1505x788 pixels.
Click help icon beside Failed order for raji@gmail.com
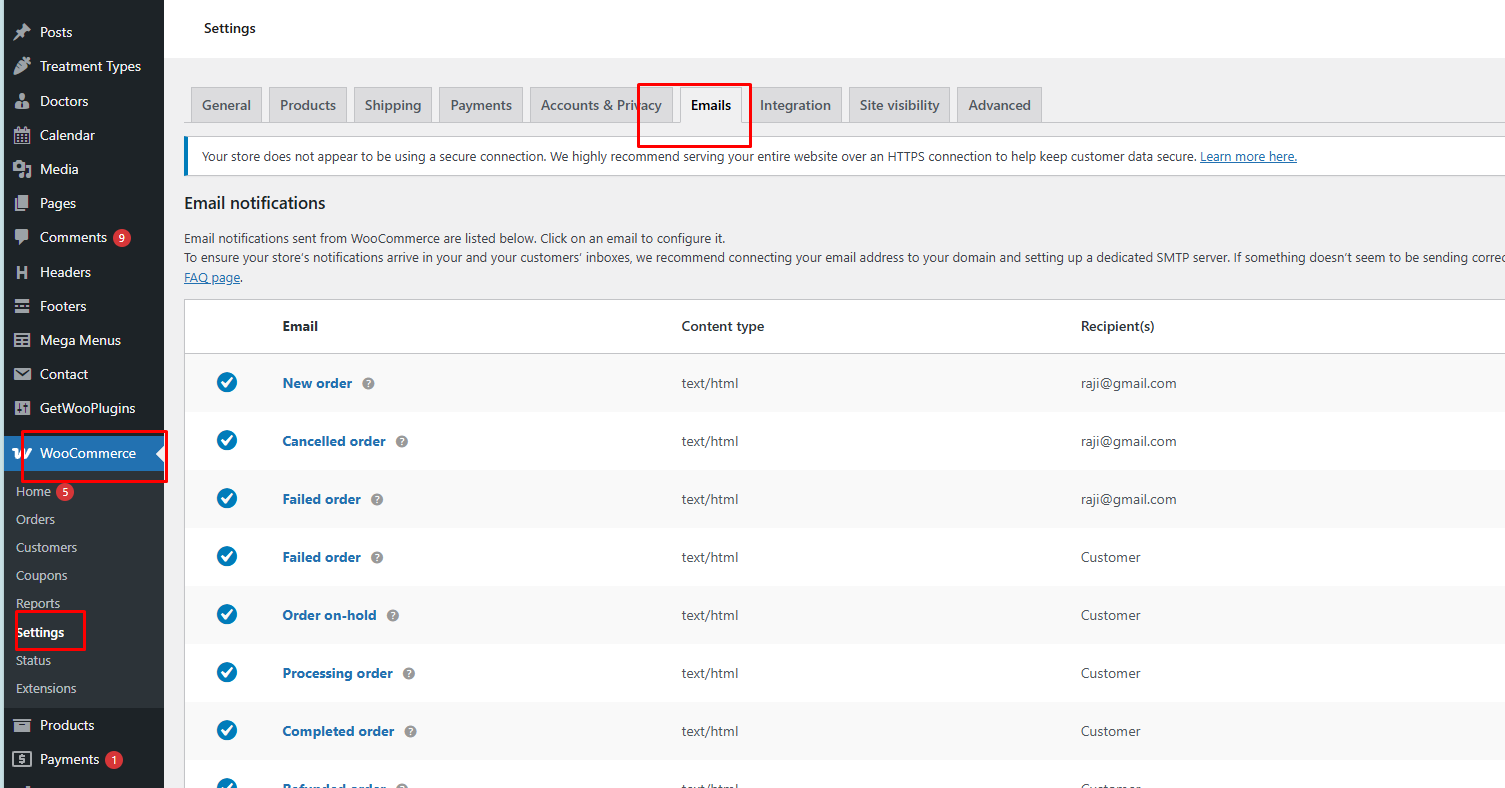click(377, 499)
